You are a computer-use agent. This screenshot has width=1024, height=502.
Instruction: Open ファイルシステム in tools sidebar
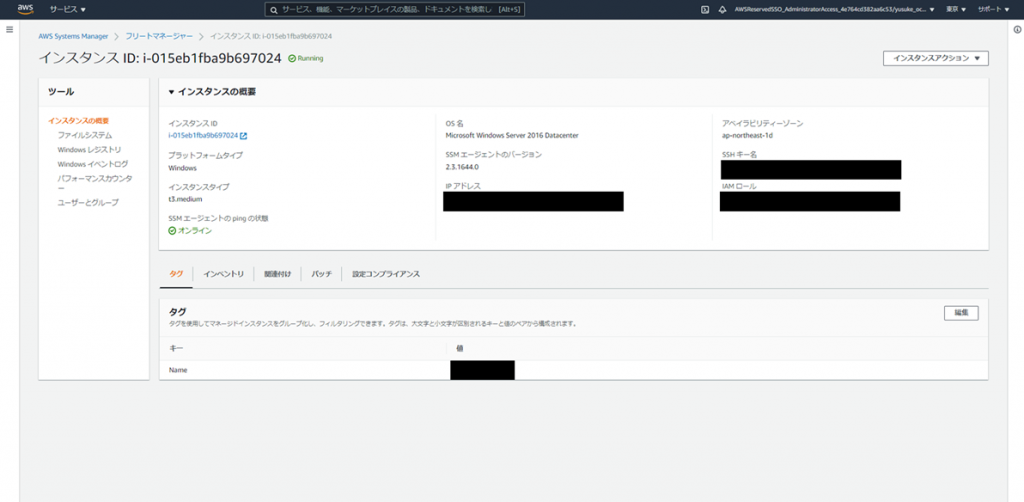(85, 135)
